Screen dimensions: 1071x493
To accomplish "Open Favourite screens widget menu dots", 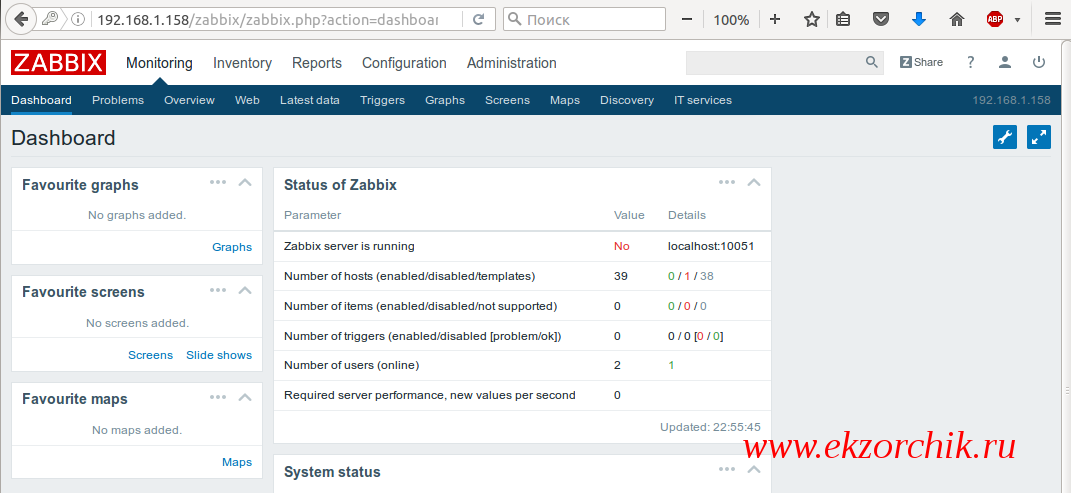I will [x=218, y=290].
